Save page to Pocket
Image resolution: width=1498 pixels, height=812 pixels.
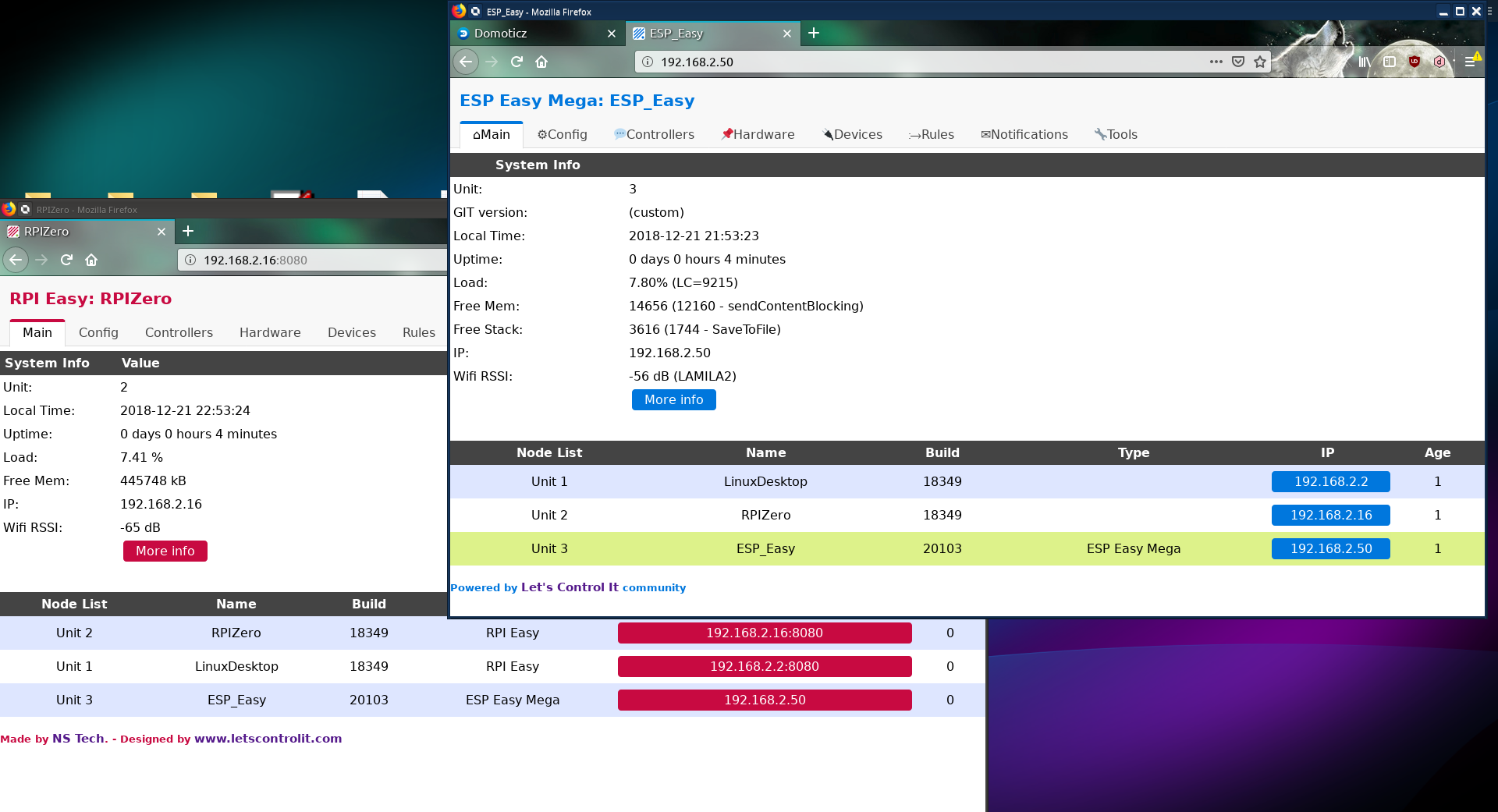pyautogui.click(x=1238, y=62)
